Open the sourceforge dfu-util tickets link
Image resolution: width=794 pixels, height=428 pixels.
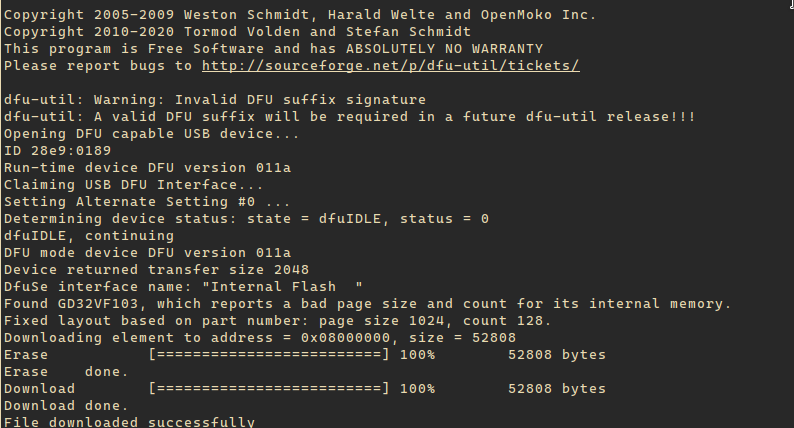tap(390, 66)
